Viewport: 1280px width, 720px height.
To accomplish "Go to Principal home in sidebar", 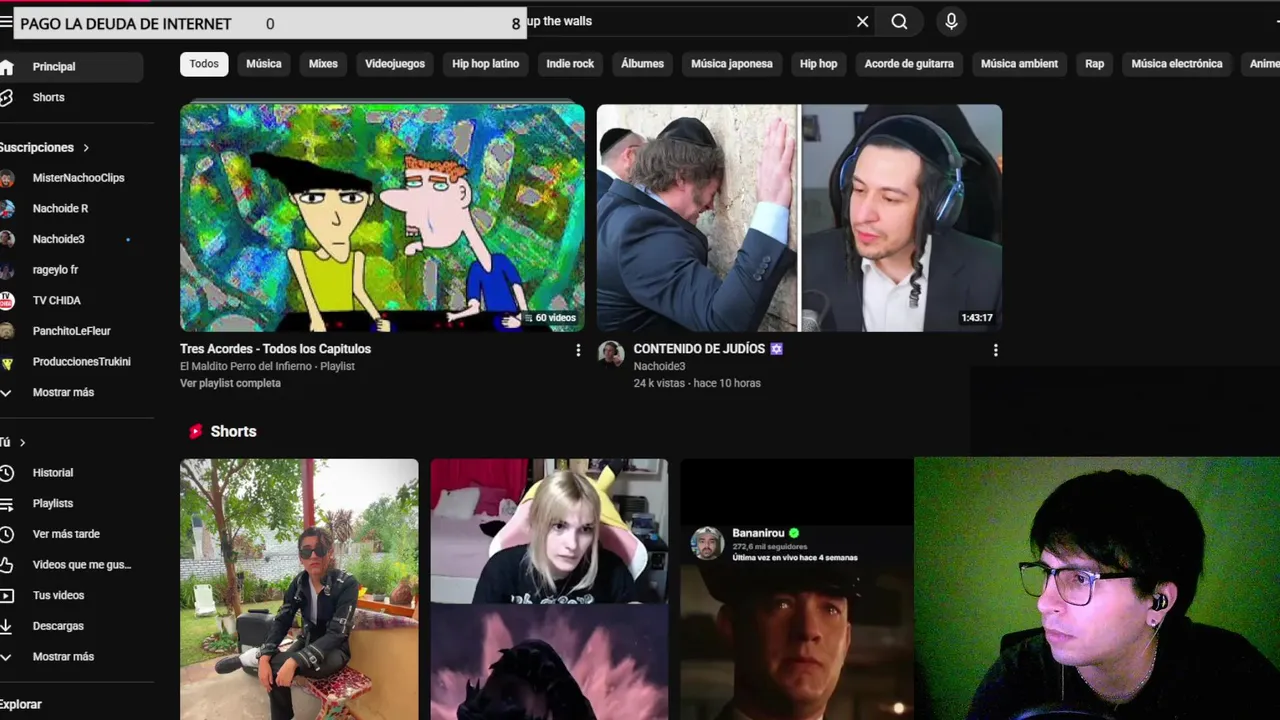I will 71,67.
